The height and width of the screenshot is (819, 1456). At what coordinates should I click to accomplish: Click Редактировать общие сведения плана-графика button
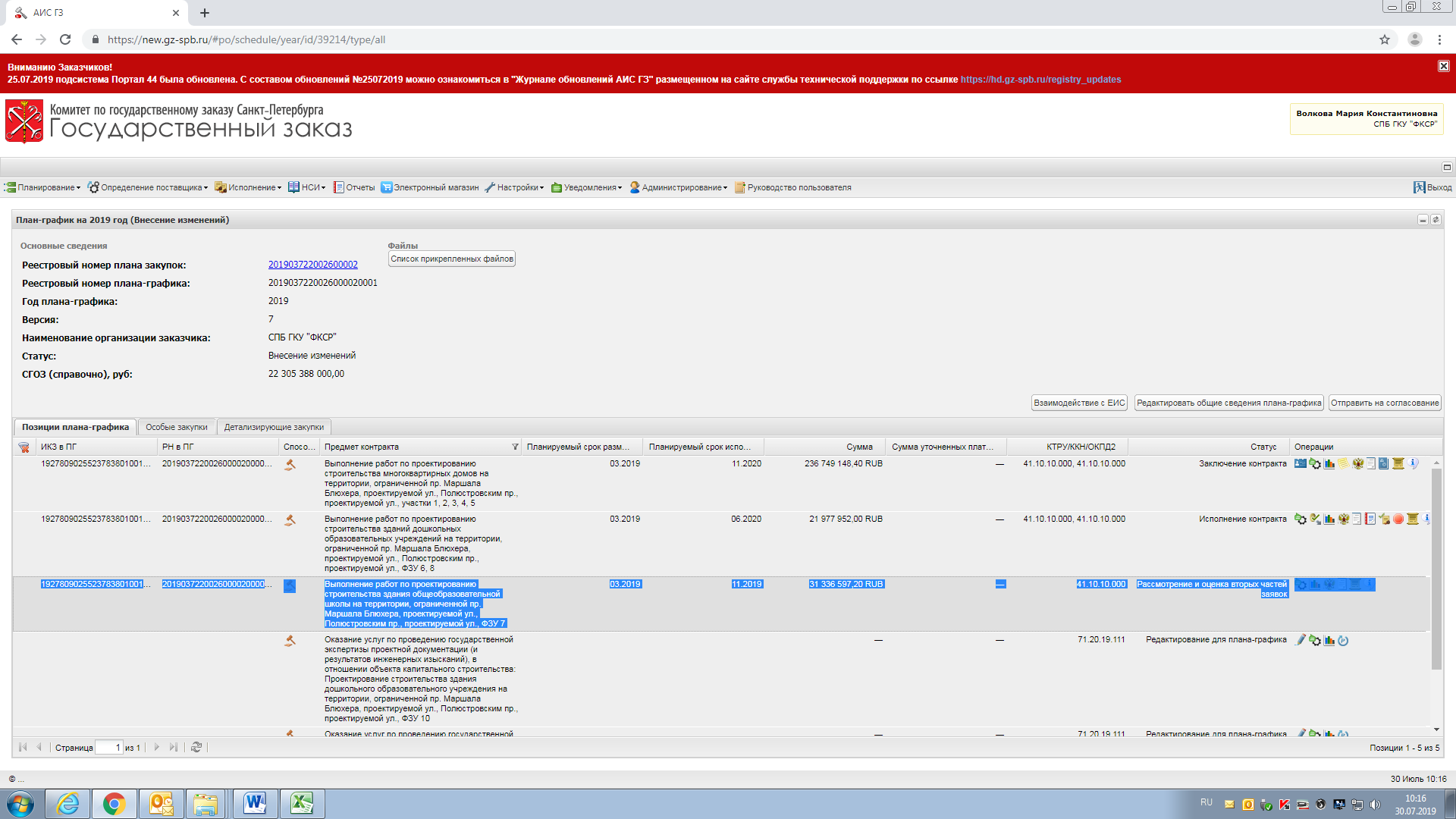(1229, 403)
